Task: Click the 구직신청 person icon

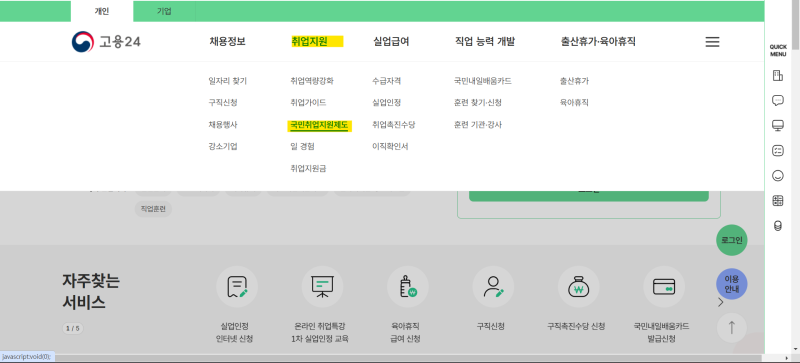Action: pyautogui.click(x=493, y=286)
